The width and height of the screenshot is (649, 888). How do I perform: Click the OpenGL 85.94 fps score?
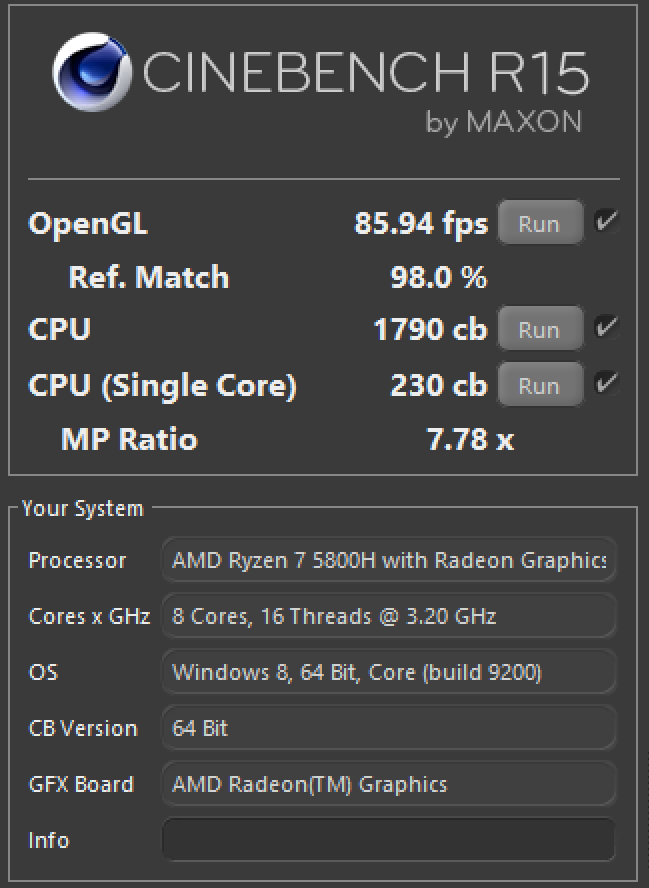coord(421,223)
